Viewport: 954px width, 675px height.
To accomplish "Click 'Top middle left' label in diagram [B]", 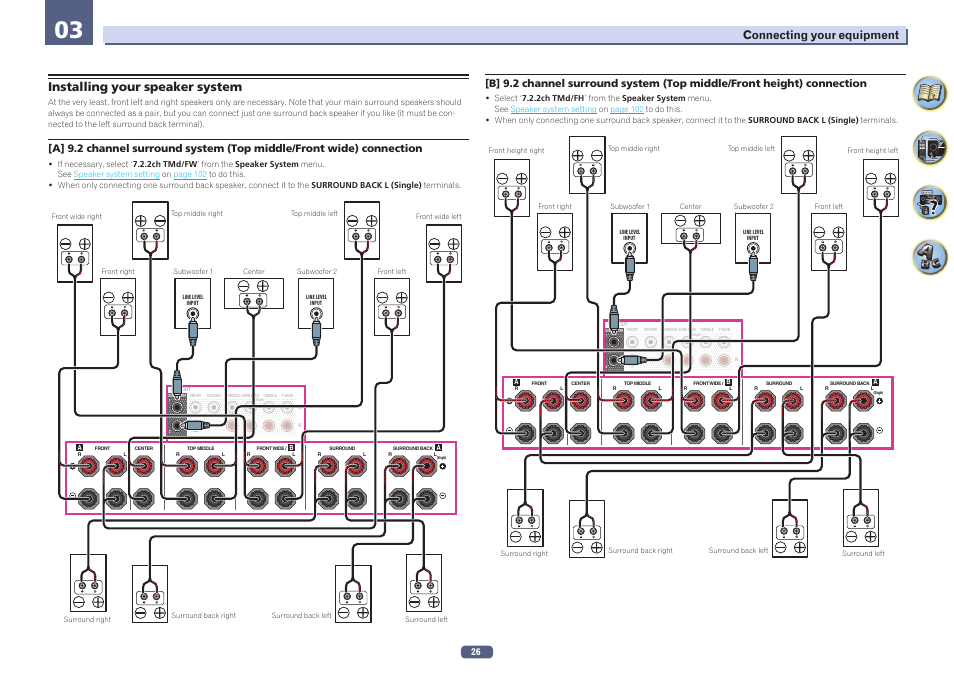I will click(751, 149).
